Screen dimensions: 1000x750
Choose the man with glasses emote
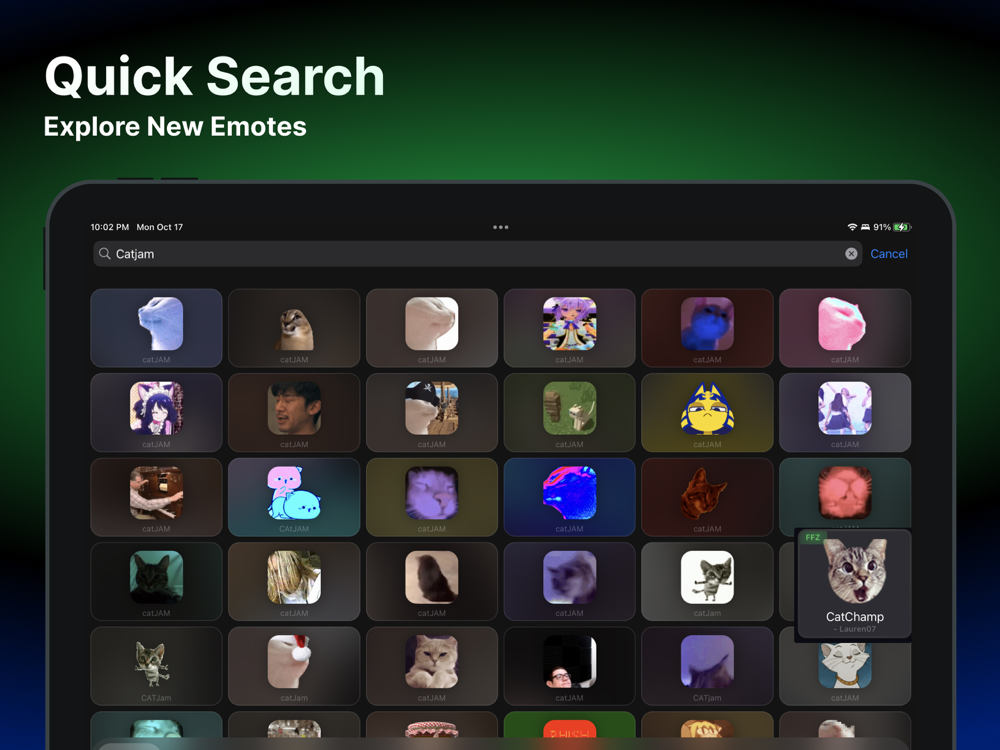pos(569,666)
